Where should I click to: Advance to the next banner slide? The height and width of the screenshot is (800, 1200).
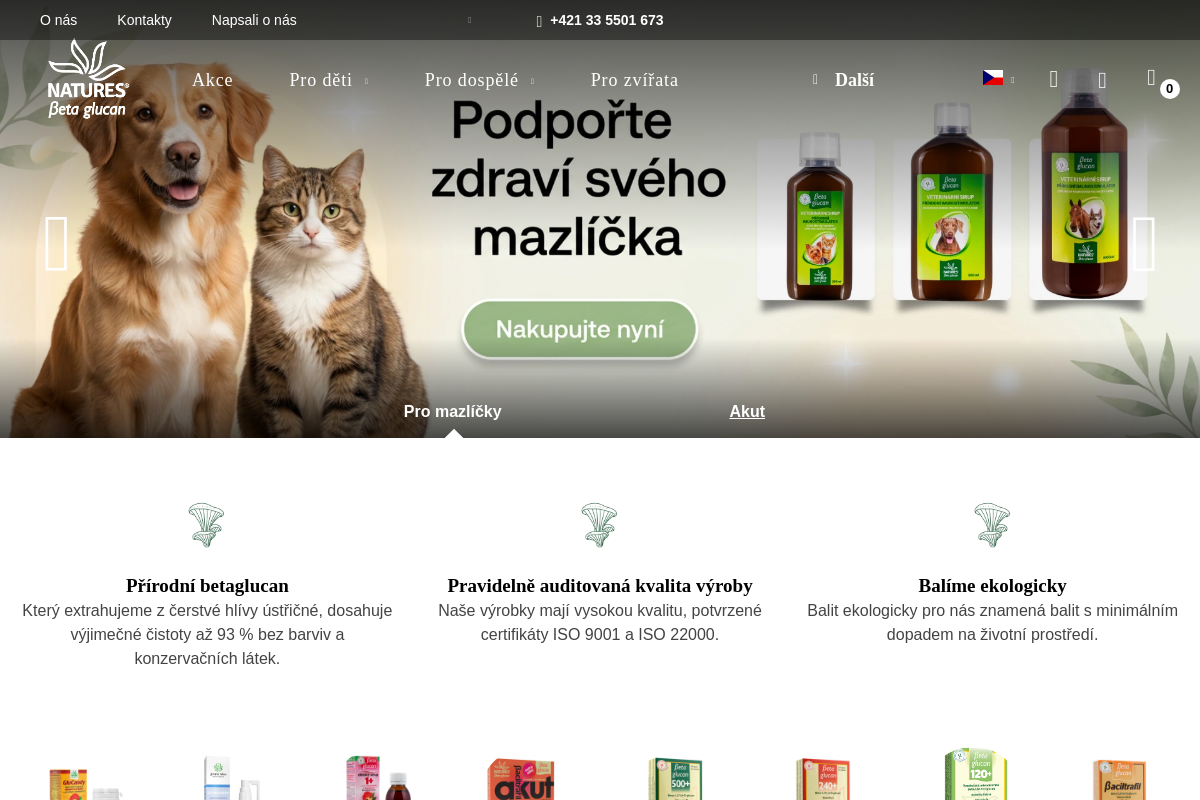pos(1144,243)
